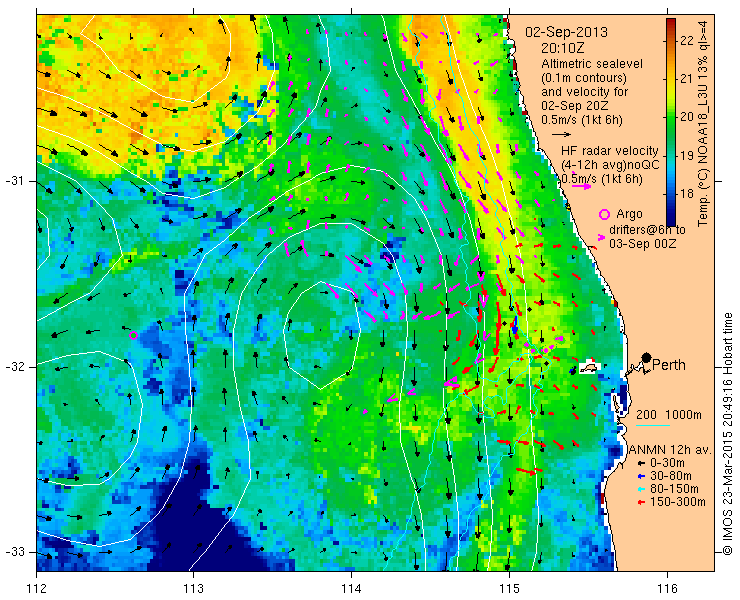The height and width of the screenshot is (600, 740).
Task: Click the latitude axis label -32
Action: click(x=14, y=367)
